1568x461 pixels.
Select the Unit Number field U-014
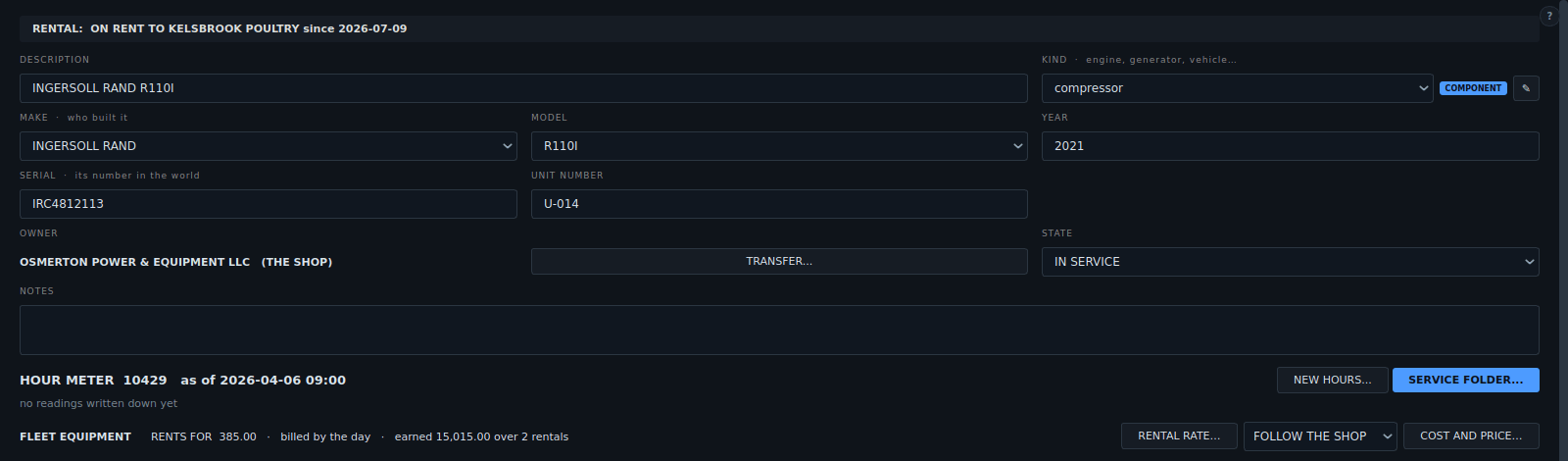tap(779, 204)
